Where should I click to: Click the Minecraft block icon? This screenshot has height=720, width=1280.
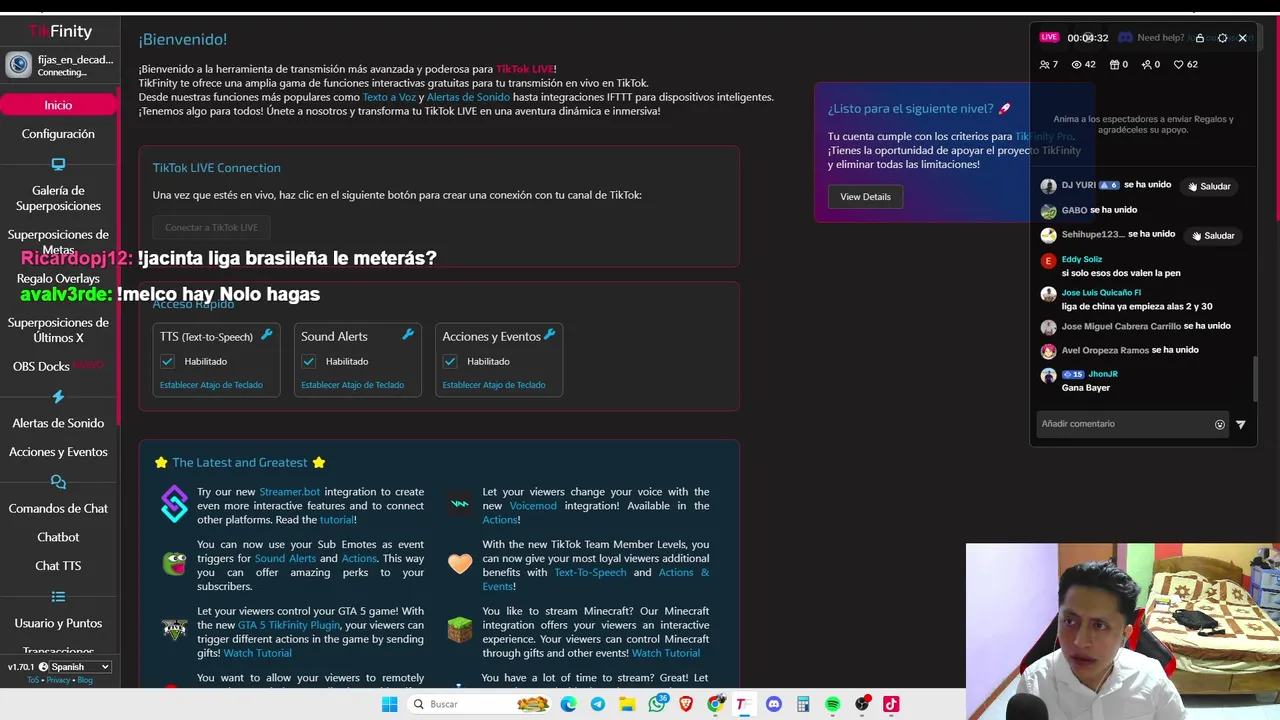point(459,629)
